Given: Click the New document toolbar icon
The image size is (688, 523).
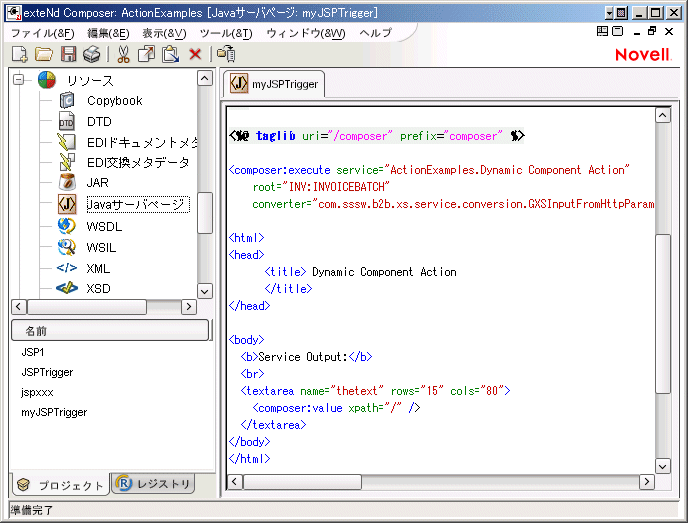Looking at the screenshot, I should (19, 54).
